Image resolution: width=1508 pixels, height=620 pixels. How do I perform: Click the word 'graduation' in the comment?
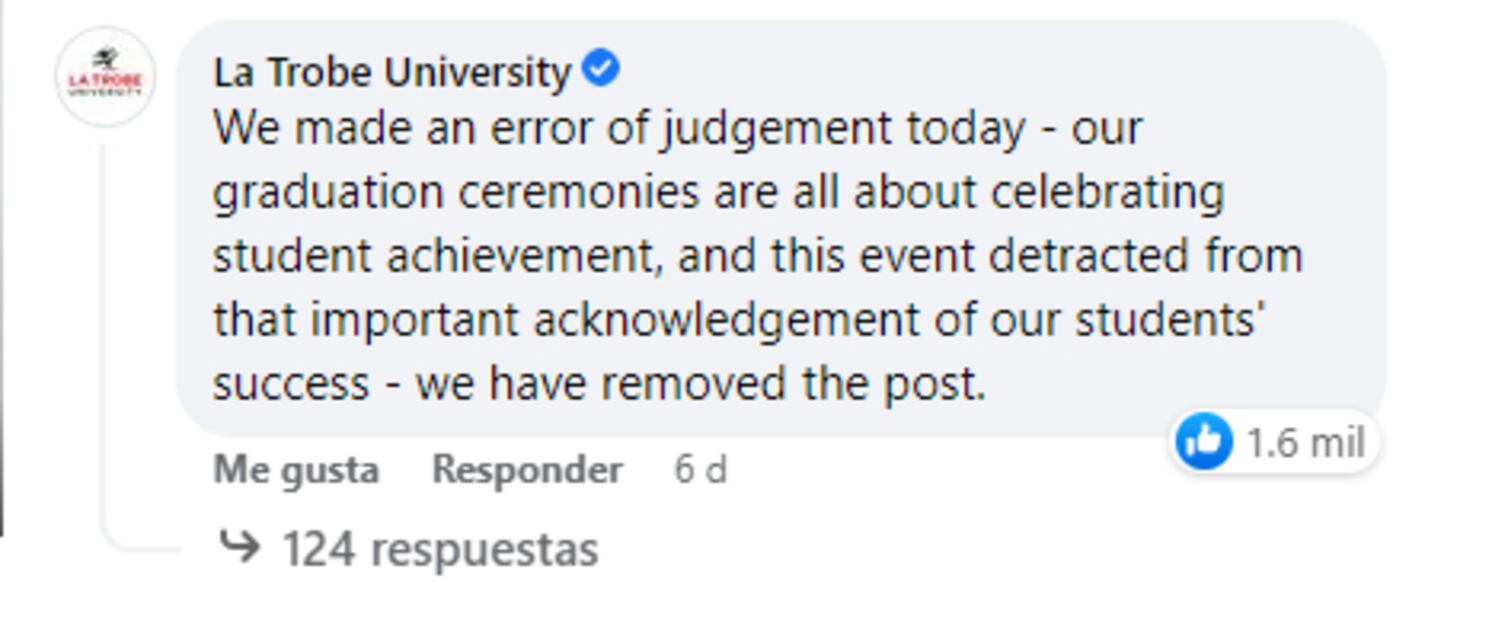pyautogui.click(x=327, y=193)
